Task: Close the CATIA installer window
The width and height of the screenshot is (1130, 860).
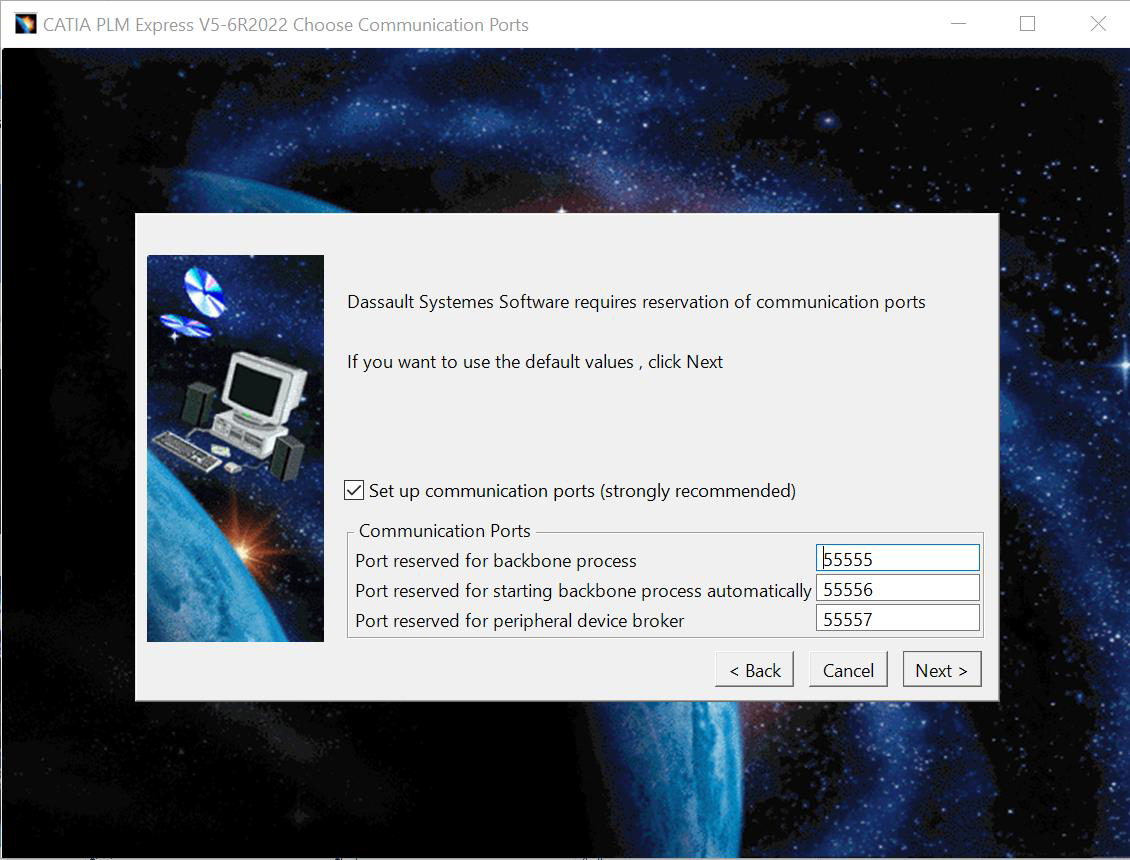Action: [1098, 24]
